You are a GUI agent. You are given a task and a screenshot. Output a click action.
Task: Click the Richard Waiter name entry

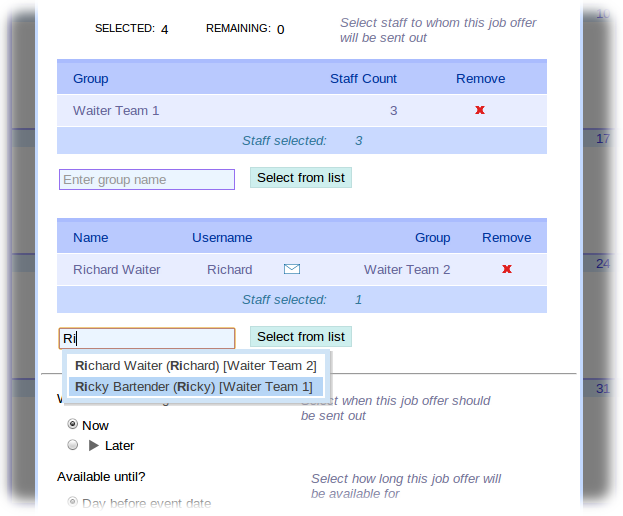click(x=116, y=270)
